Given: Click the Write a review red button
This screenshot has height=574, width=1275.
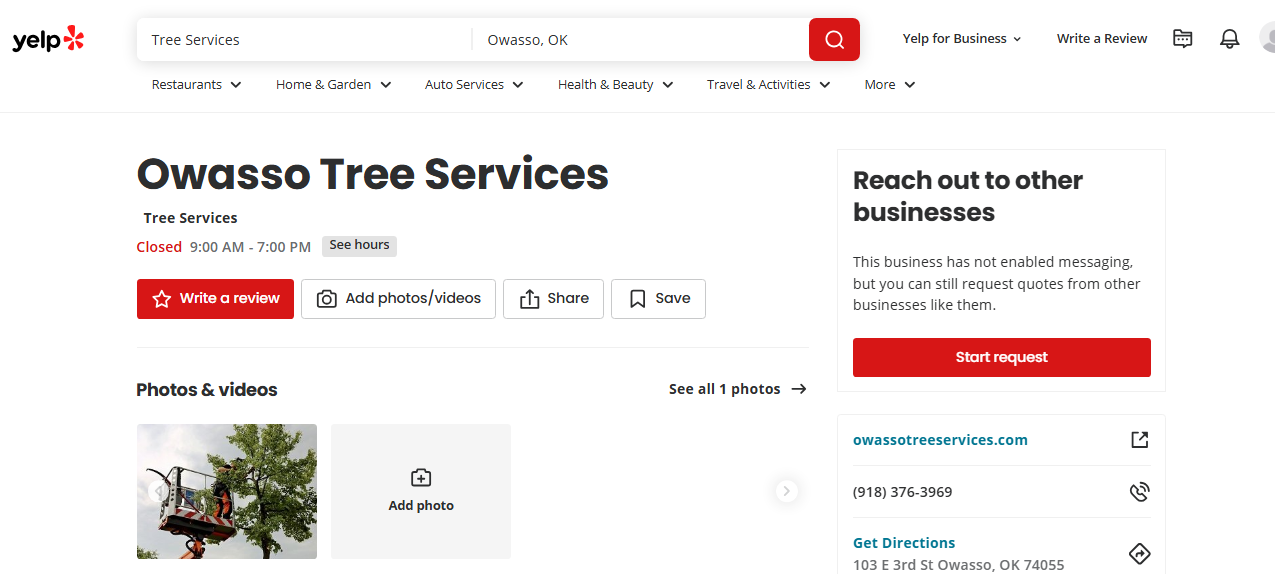Looking at the screenshot, I should point(215,299).
